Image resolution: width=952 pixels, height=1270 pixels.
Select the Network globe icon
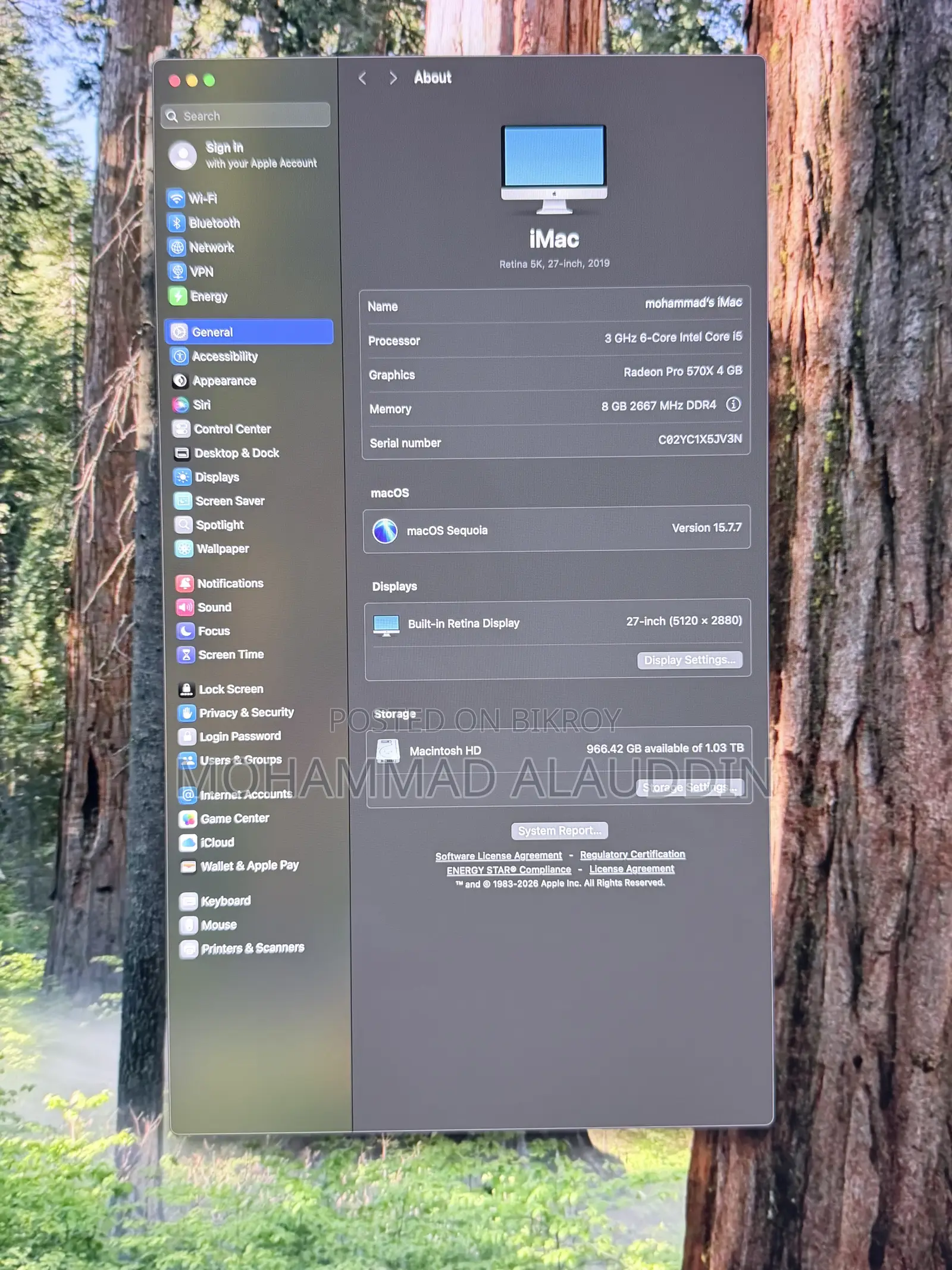(x=177, y=247)
